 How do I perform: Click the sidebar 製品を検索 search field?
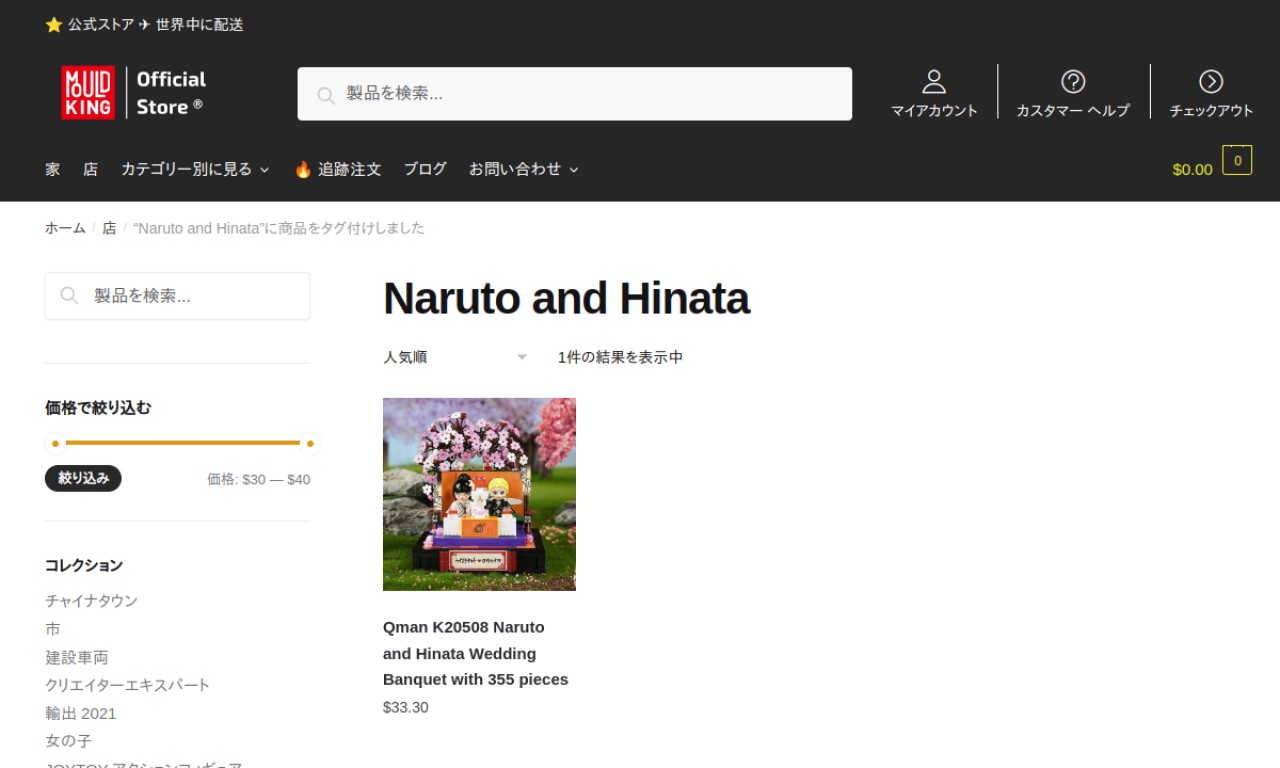177,296
